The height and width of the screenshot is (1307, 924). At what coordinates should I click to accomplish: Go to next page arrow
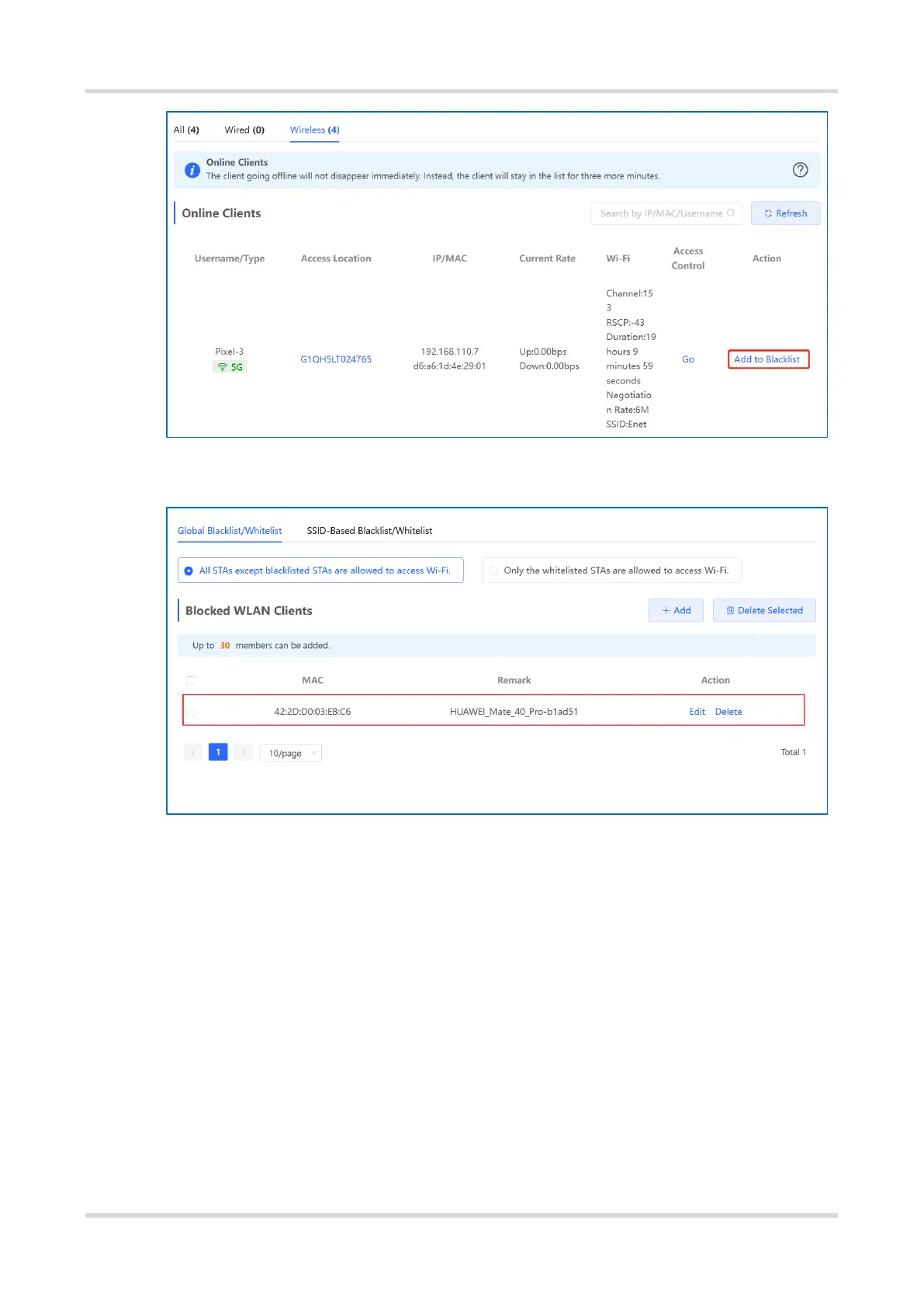pos(243,752)
